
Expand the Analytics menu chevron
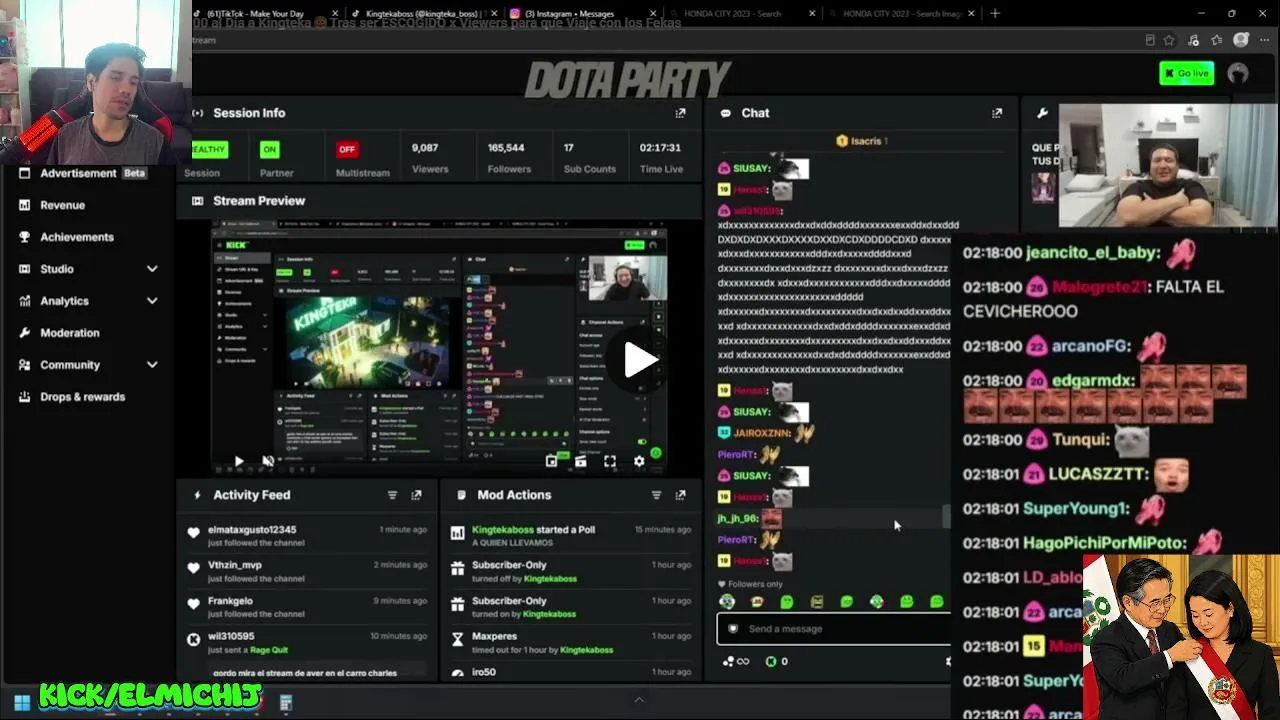click(152, 301)
